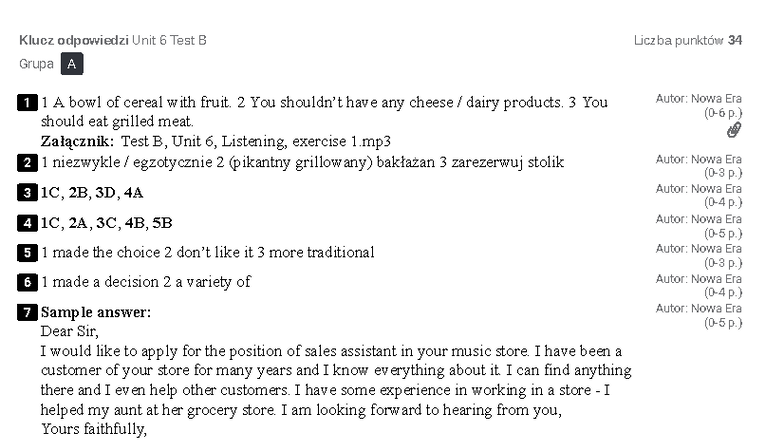
Task: Click the paperclip attachment icon
Action: [x=734, y=130]
